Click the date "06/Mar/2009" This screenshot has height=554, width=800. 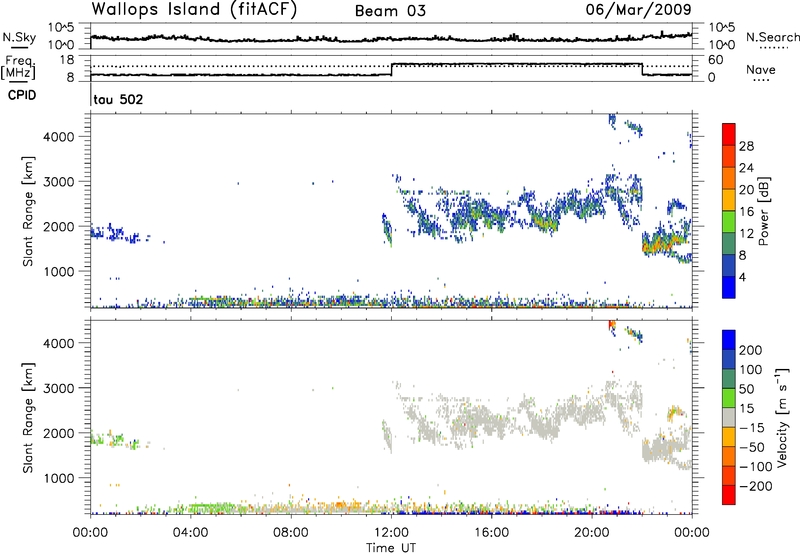[638, 9]
